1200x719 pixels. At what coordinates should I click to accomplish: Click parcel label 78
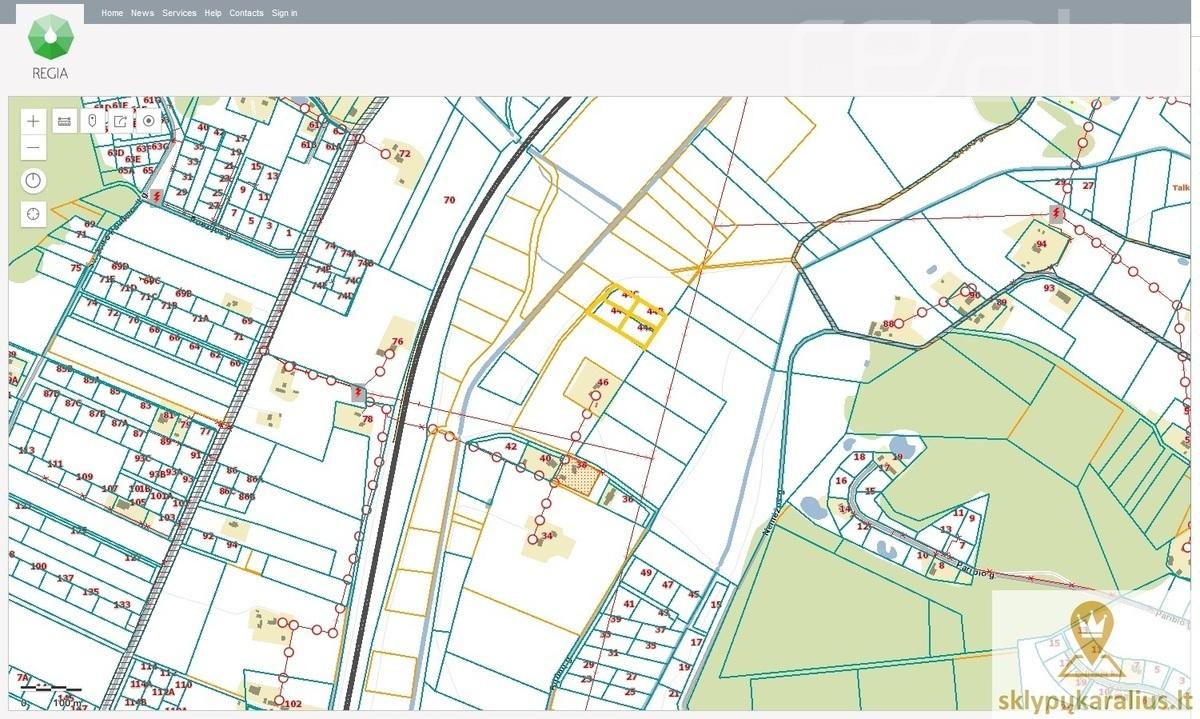(x=367, y=419)
